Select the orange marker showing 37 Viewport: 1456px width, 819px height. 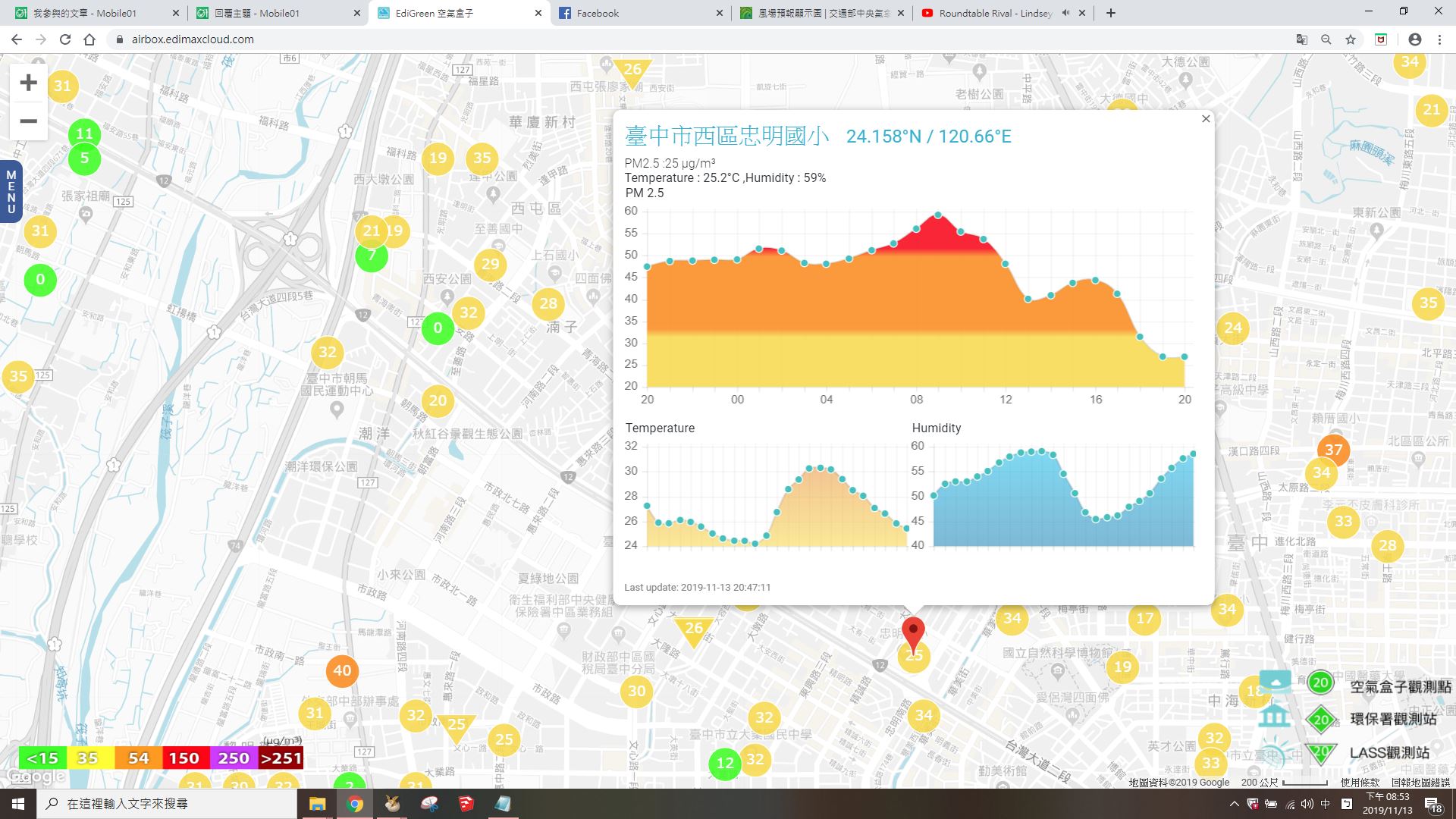pos(1333,450)
